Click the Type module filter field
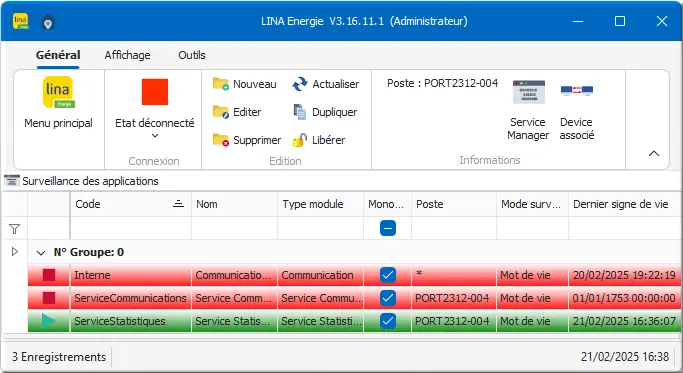Screen dimensions: 683x373 point(321,228)
